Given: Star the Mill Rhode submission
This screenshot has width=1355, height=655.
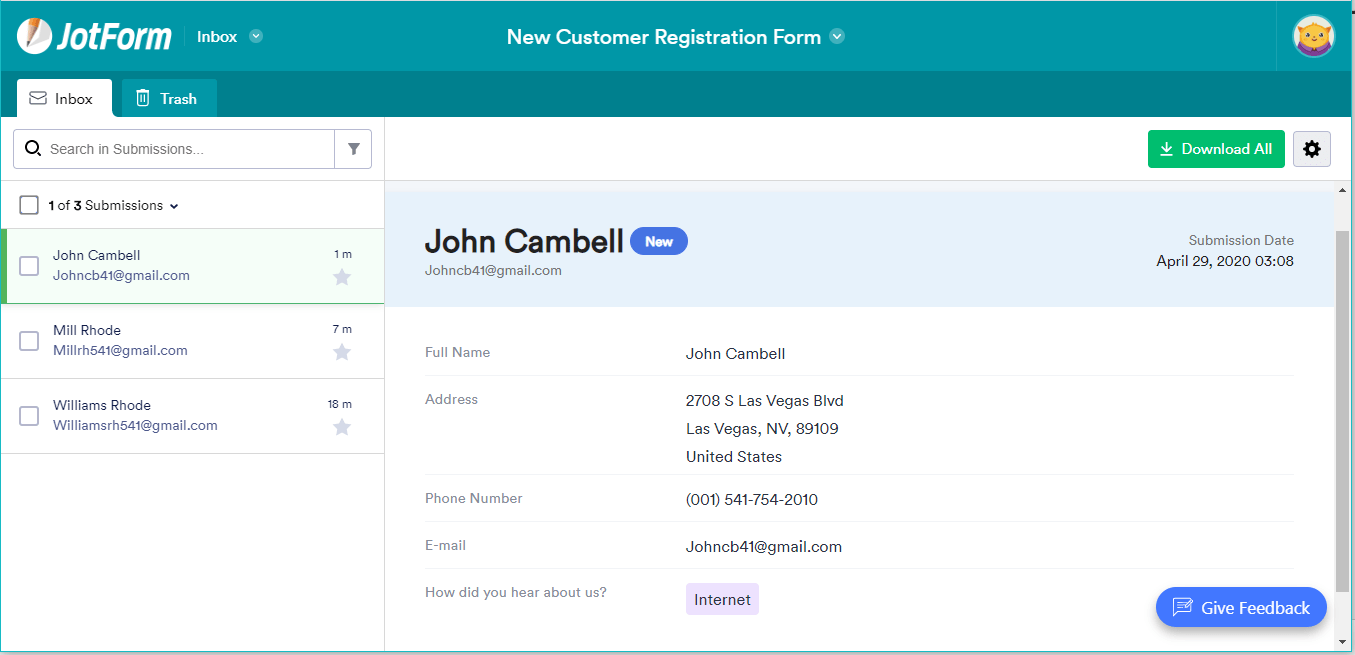Looking at the screenshot, I should (x=342, y=352).
